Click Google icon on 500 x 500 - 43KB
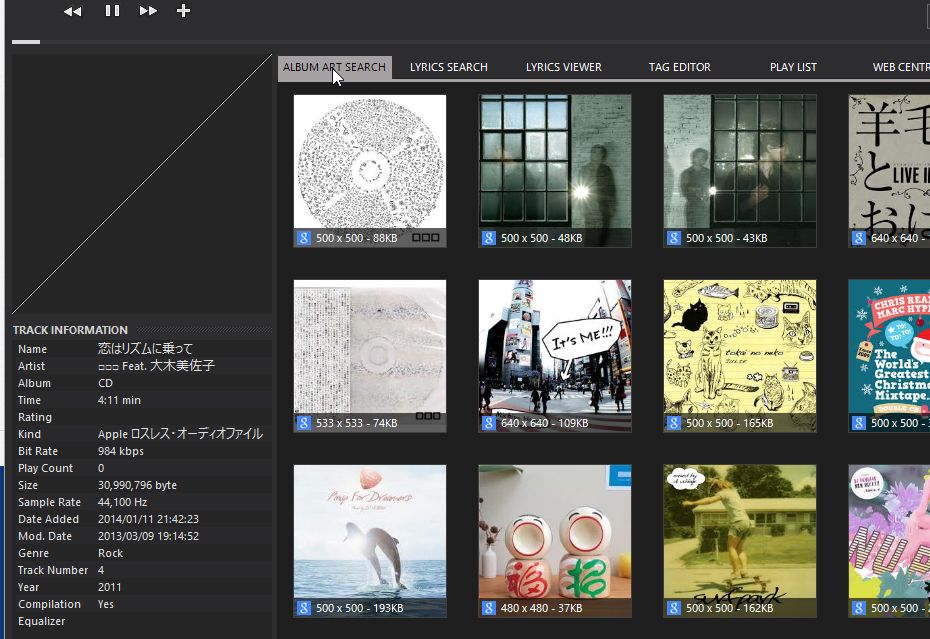Viewport: 930px width, 639px height. click(674, 238)
